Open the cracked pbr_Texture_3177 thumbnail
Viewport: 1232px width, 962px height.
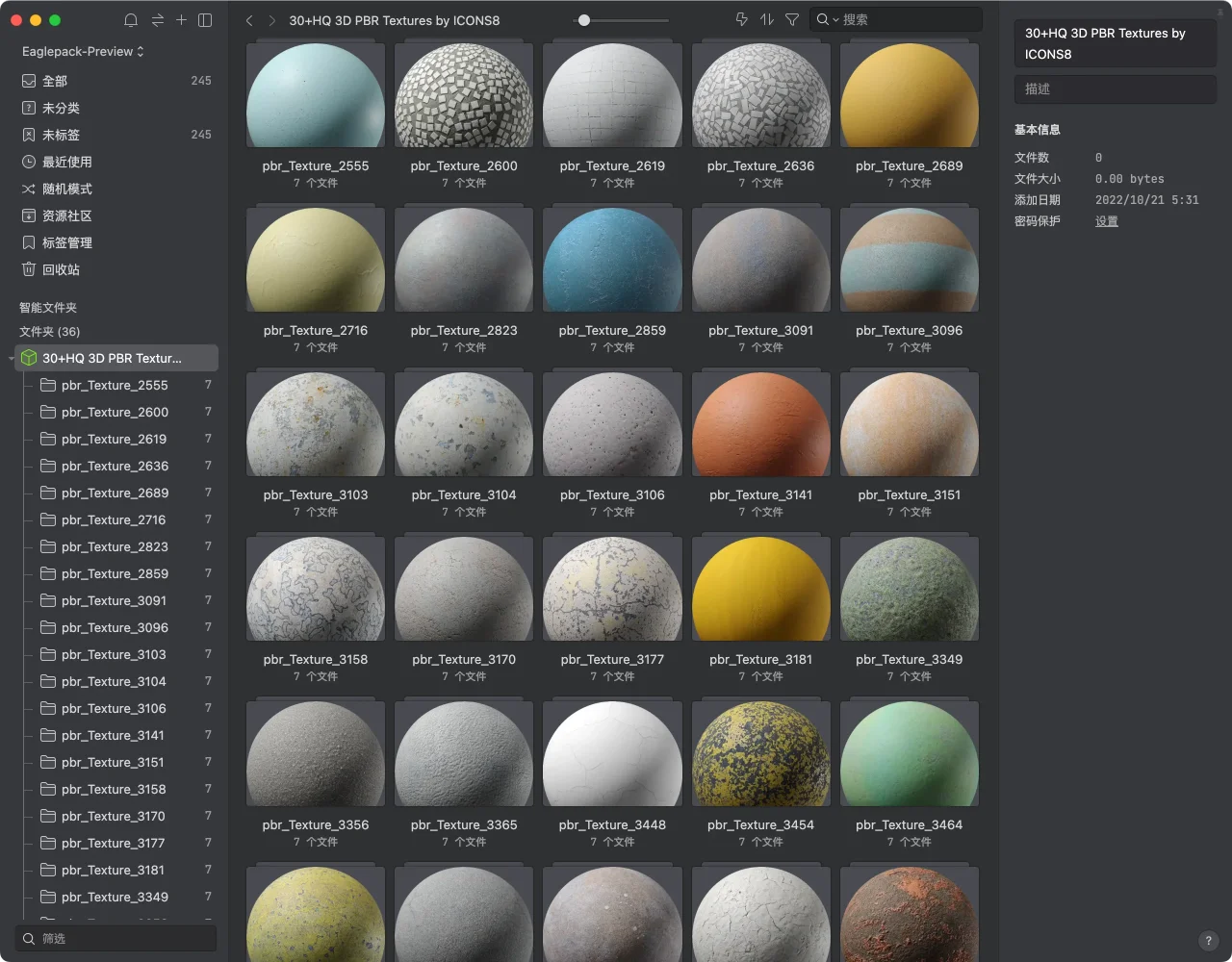(x=612, y=589)
